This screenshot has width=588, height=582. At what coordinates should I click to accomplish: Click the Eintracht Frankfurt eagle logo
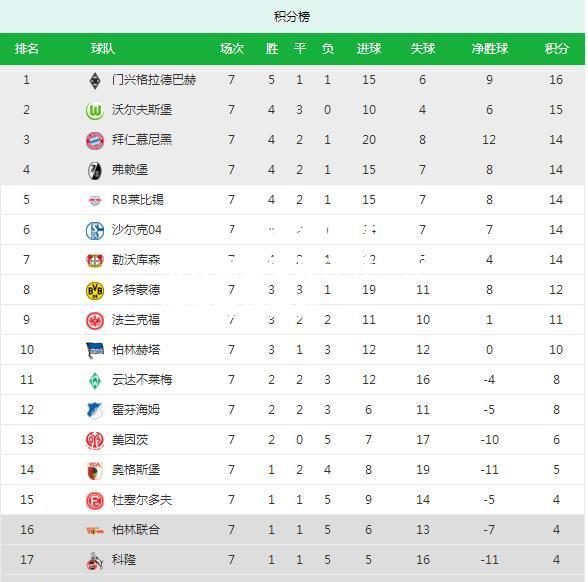(x=95, y=320)
